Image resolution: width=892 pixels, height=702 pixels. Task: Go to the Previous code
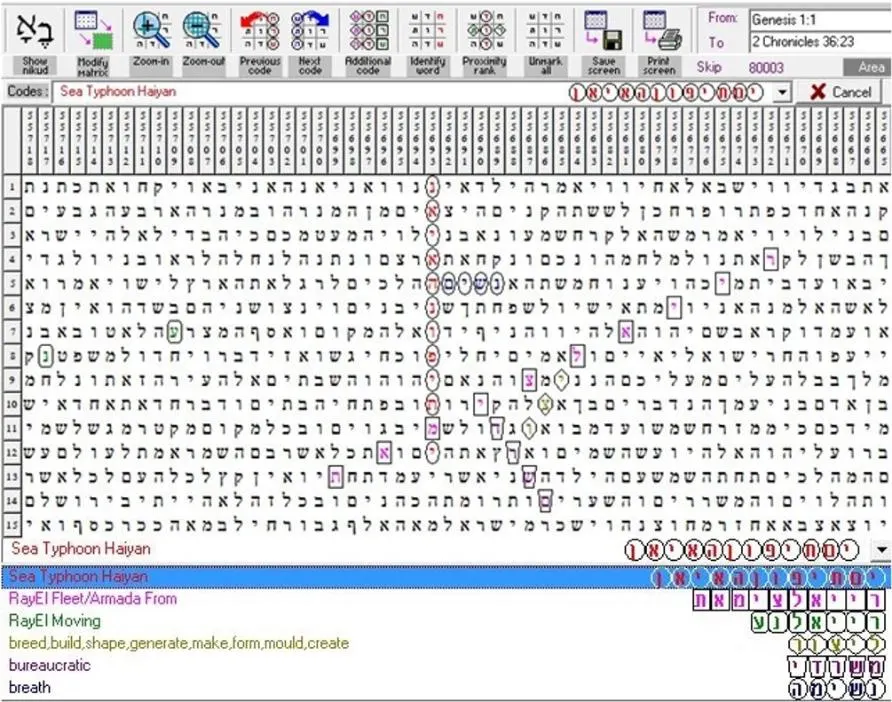259,30
